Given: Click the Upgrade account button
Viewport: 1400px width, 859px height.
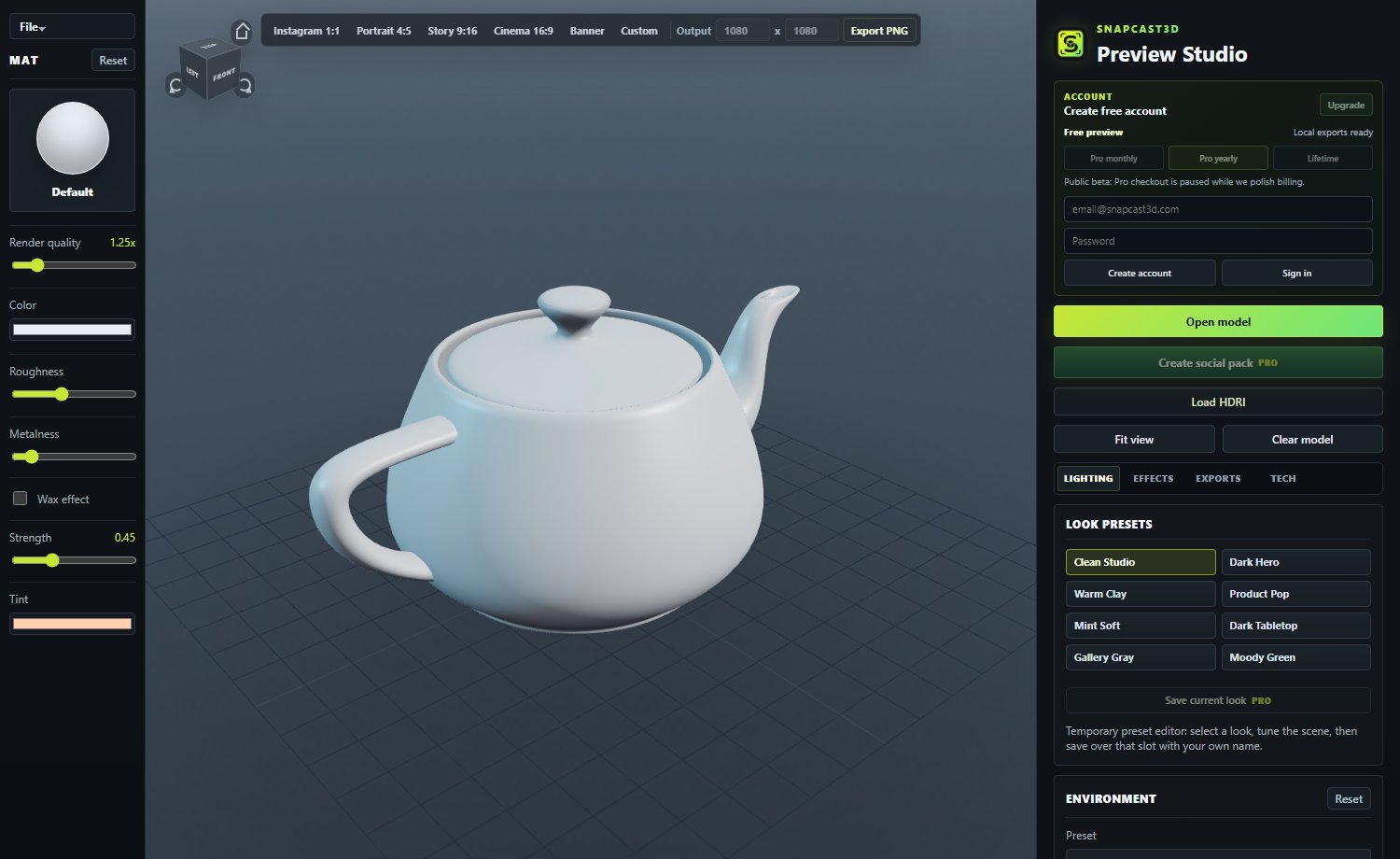Looking at the screenshot, I should pyautogui.click(x=1346, y=105).
